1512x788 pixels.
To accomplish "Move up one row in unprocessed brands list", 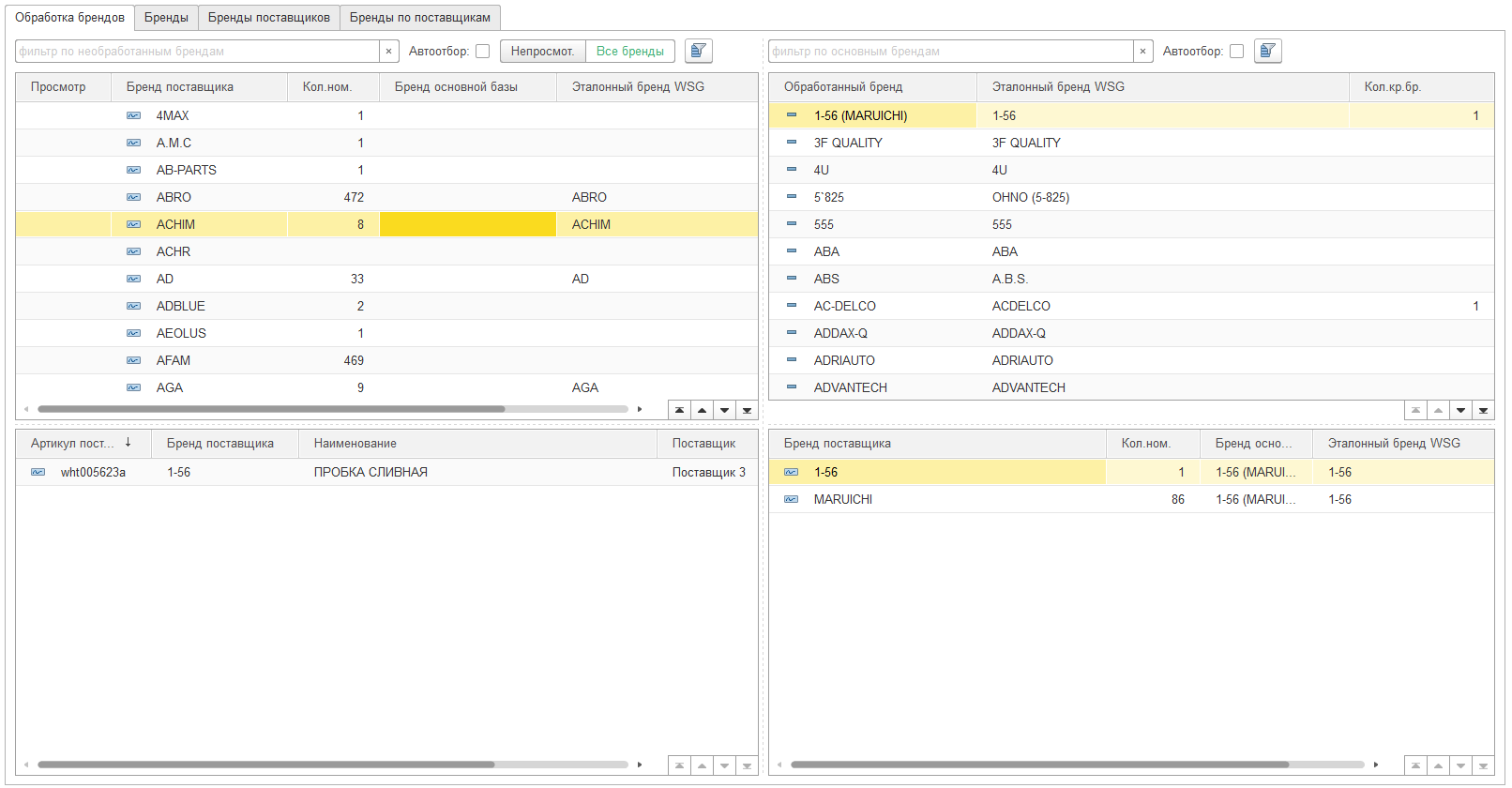I will point(702,410).
